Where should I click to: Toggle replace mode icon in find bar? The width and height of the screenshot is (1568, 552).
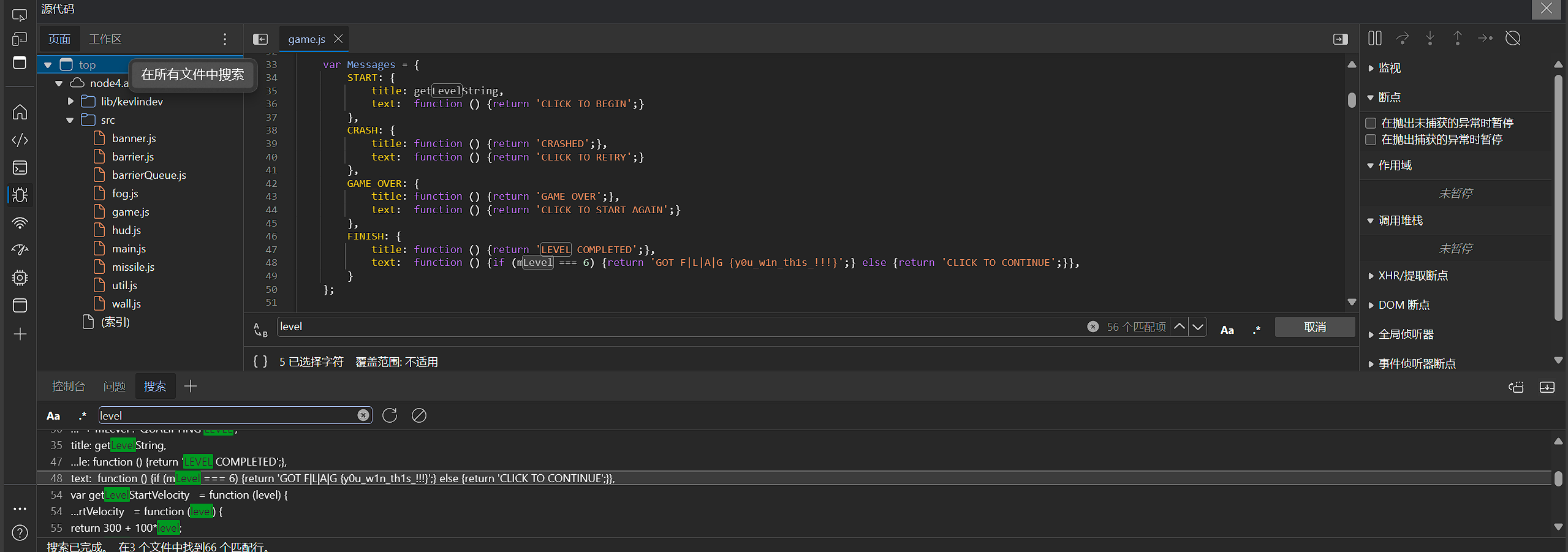[260, 330]
